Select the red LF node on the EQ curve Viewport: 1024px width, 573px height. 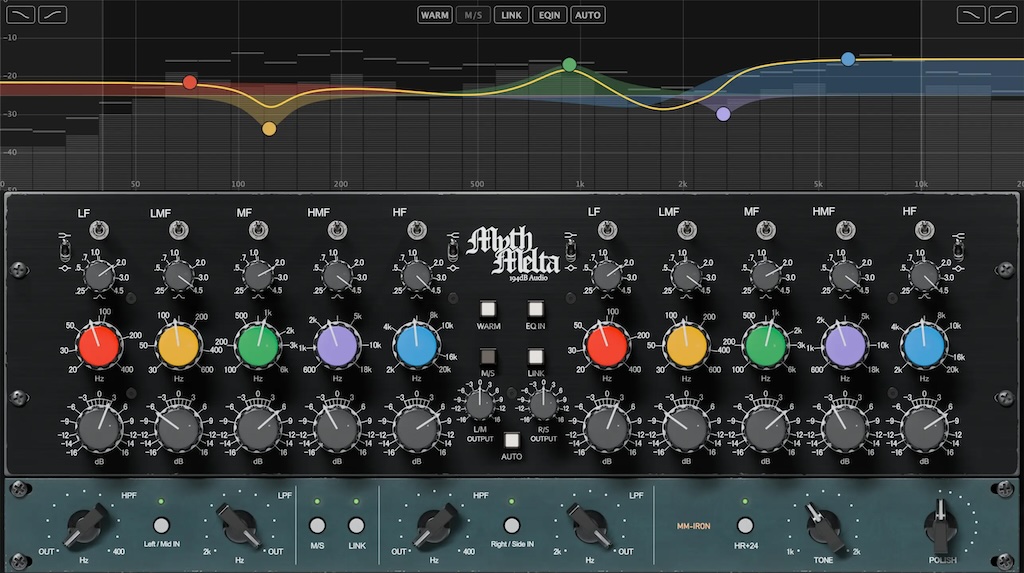pos(190,82)
